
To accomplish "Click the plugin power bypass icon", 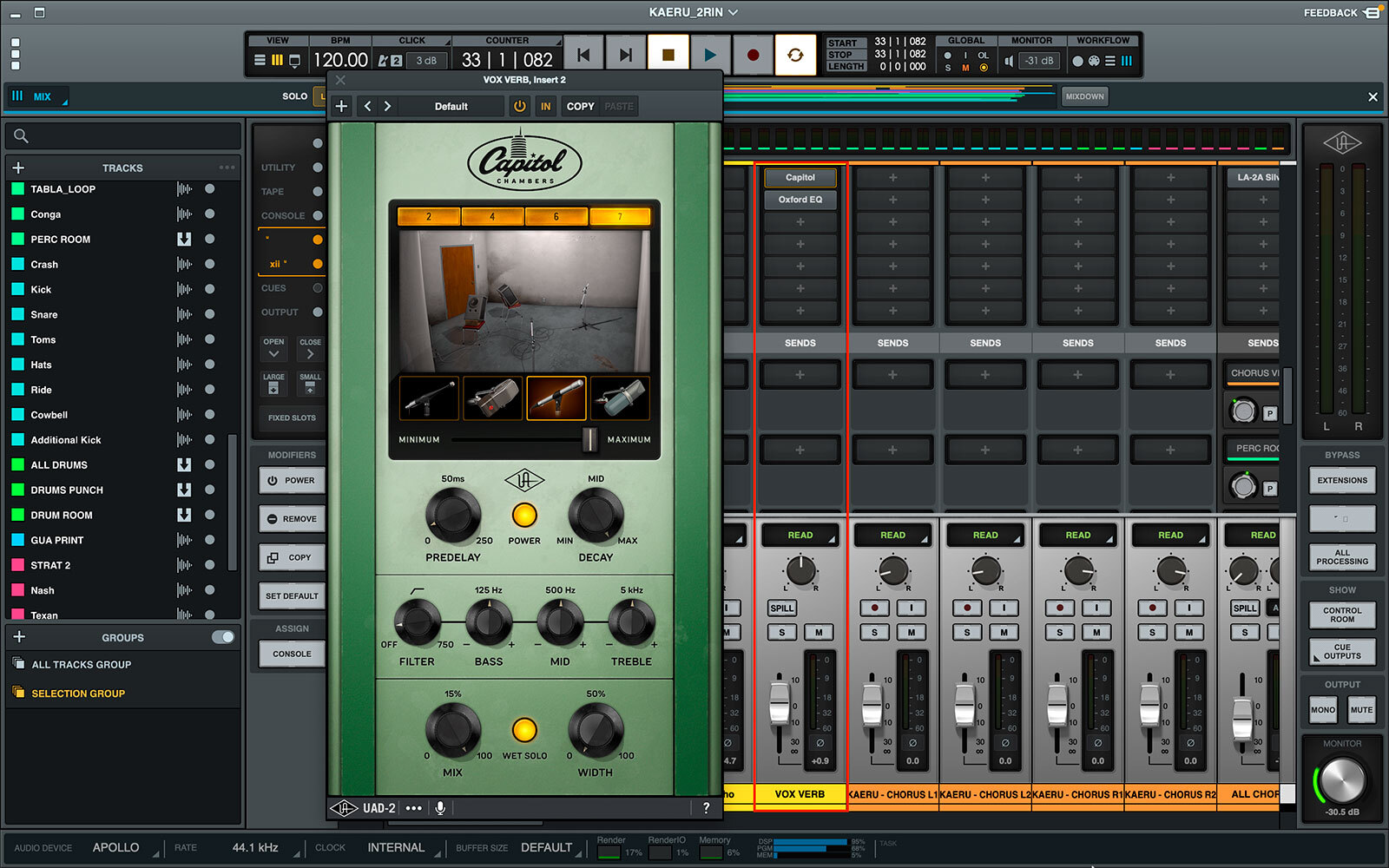I will (519, 107).
